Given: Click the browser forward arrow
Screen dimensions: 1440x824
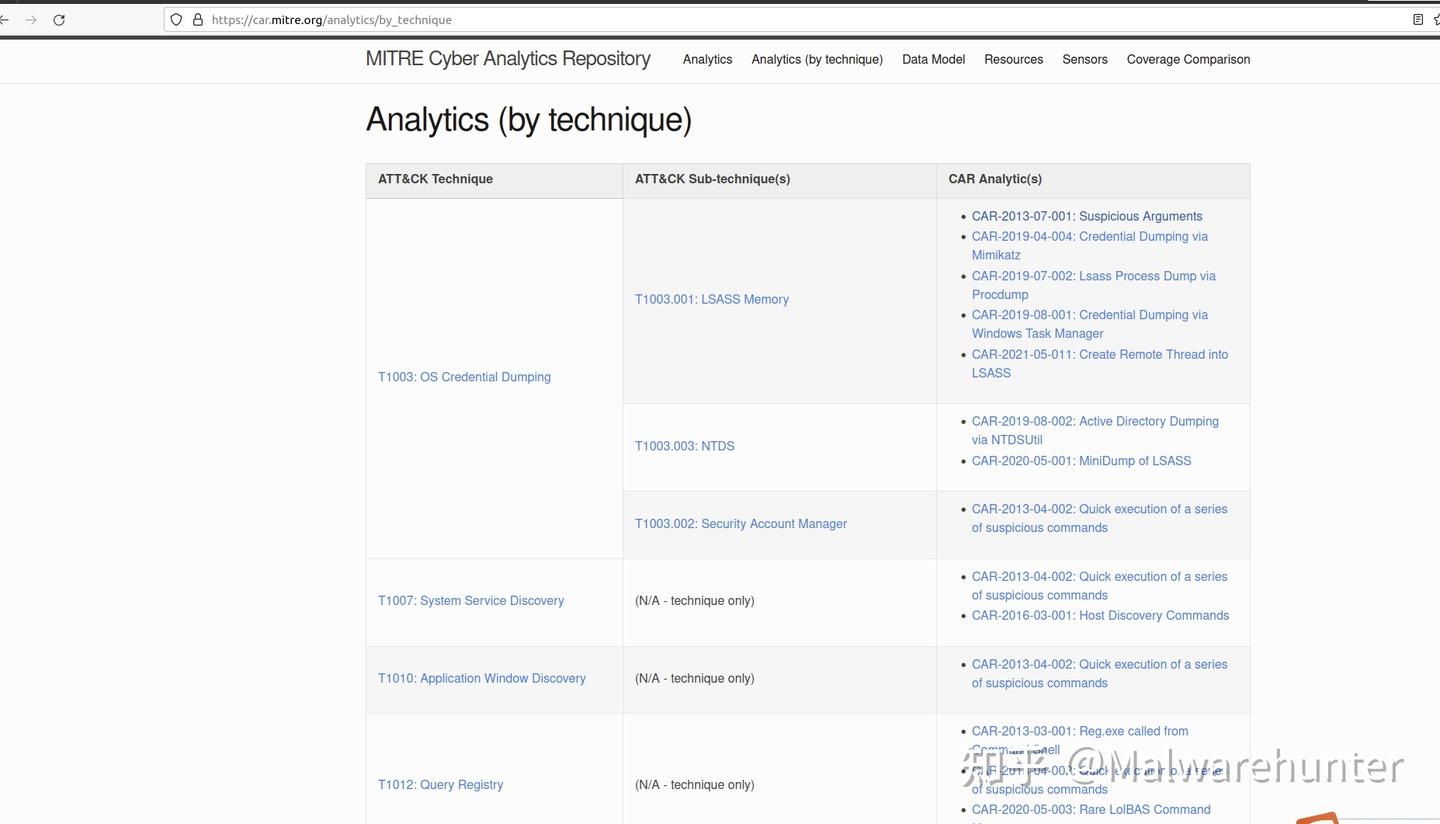Looking at the screenshot, I should pyautogui.click(x=30, y=20).
